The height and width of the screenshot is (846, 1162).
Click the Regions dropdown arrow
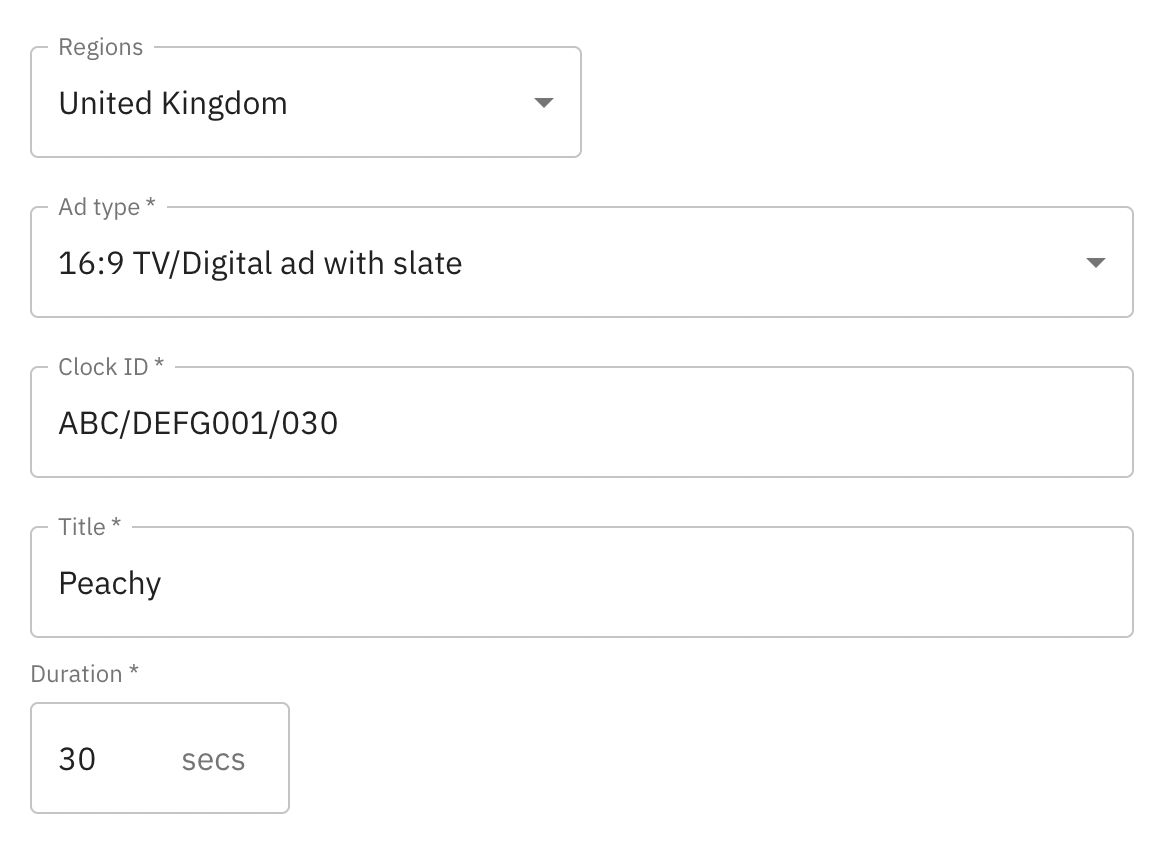click(x=544, y=103)
